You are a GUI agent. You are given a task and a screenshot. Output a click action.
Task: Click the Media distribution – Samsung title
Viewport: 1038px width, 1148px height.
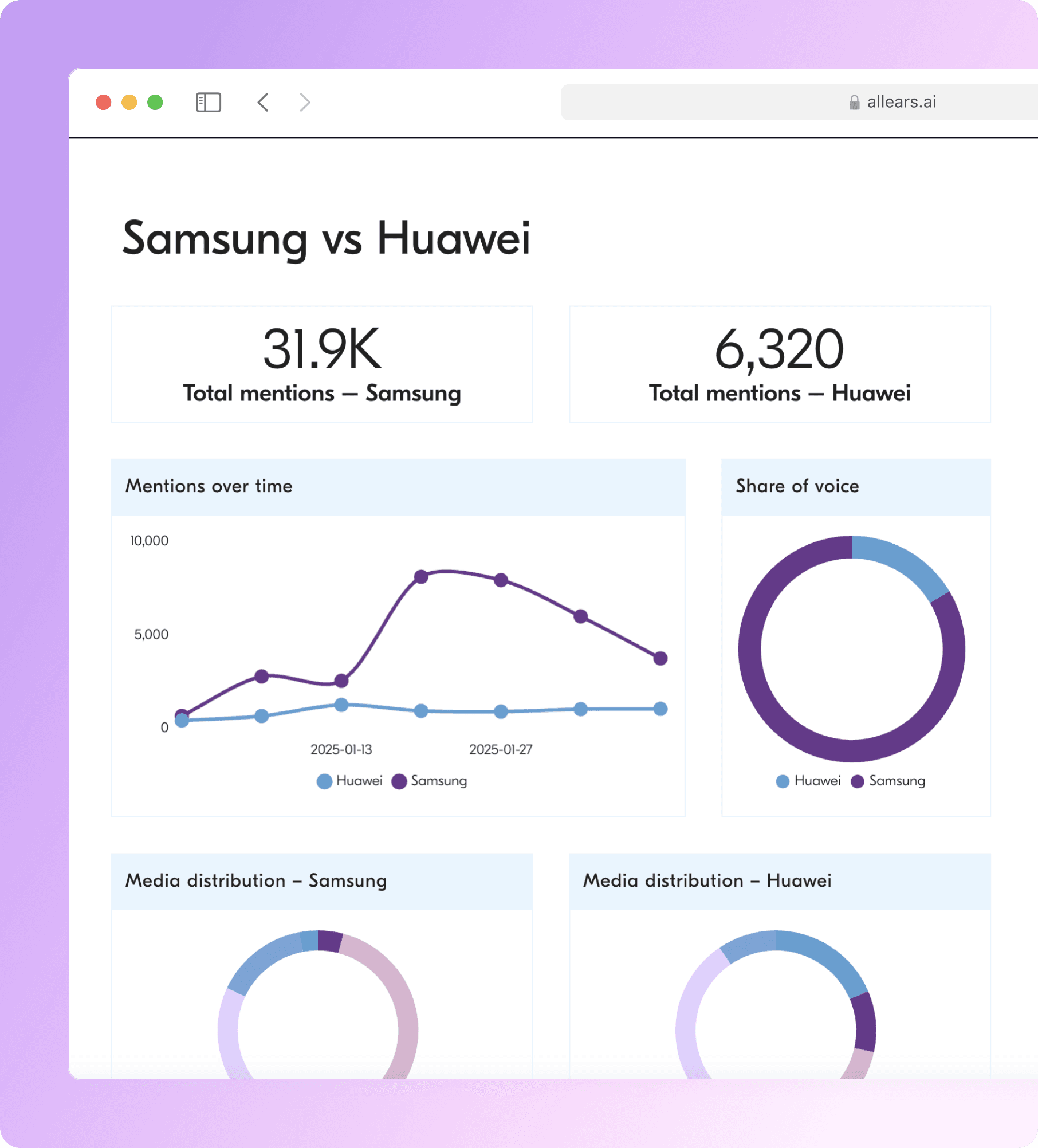point(256,881)
